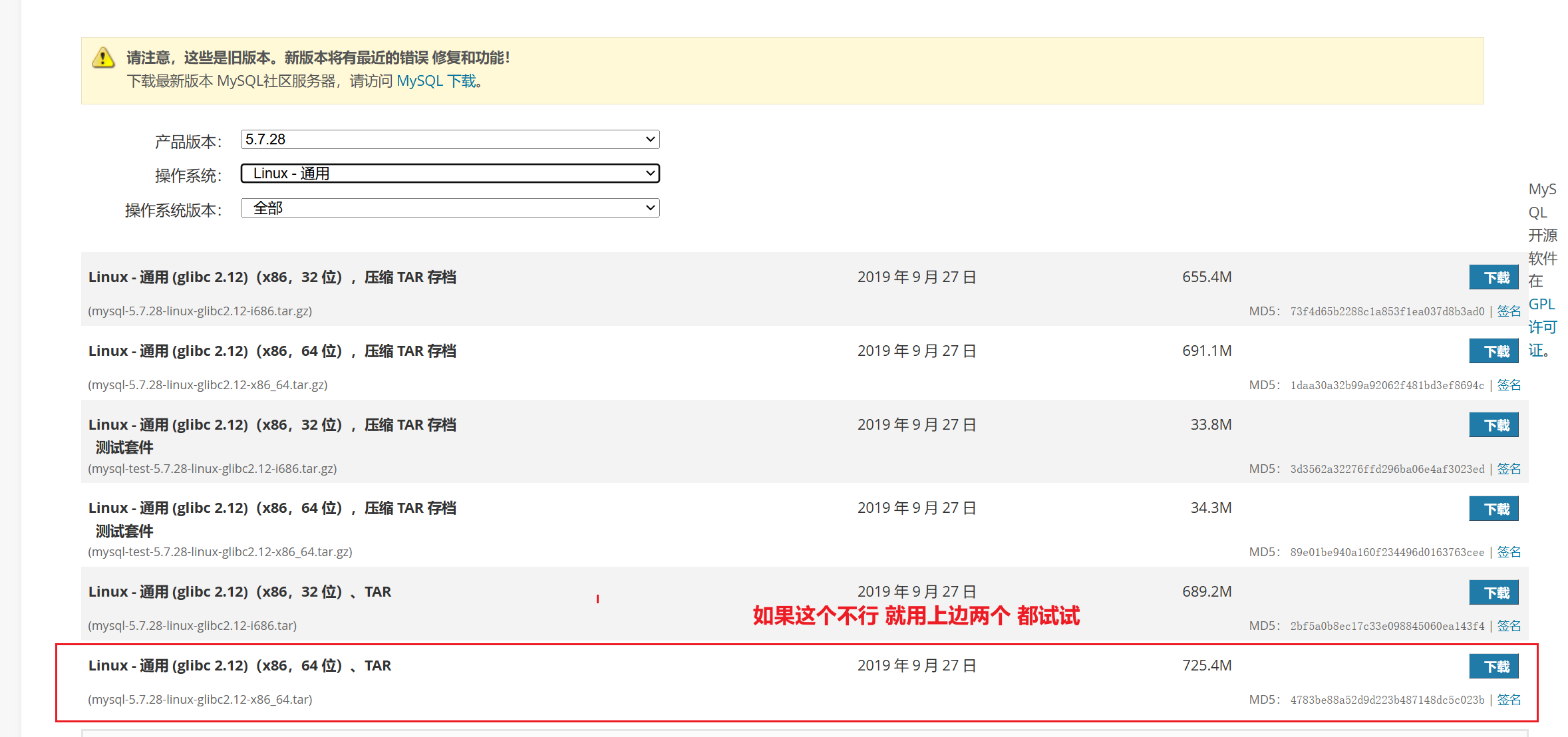Open 签名 for mysql-test x86_64 row
Image resolution: width=1568 pixels, height=737 pixels.
[x=1508, y=552]
